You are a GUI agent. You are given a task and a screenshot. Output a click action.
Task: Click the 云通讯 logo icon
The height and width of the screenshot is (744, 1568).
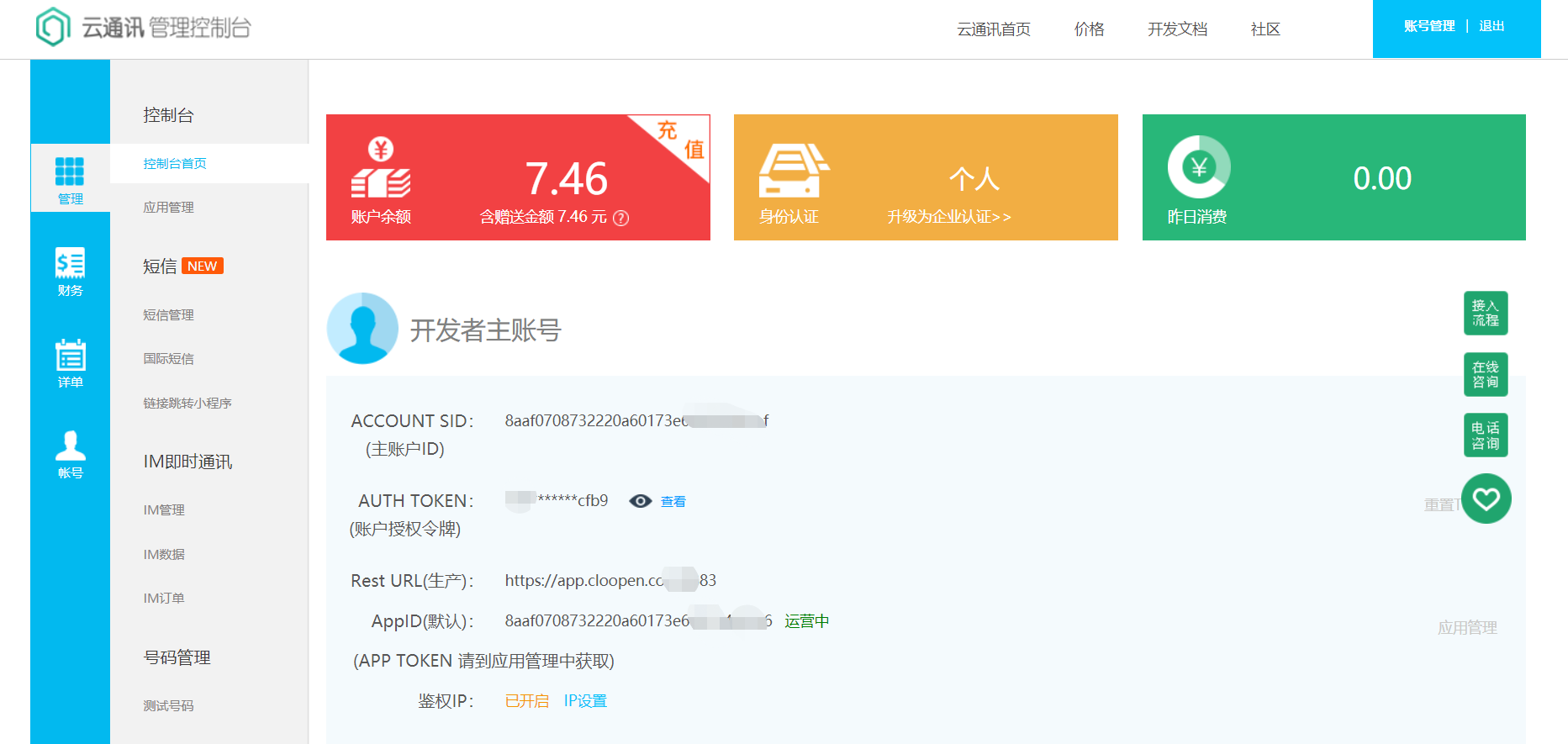53,27
